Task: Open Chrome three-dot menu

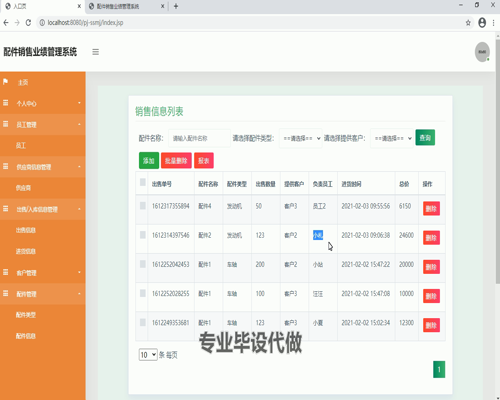Action: point(493,23)
